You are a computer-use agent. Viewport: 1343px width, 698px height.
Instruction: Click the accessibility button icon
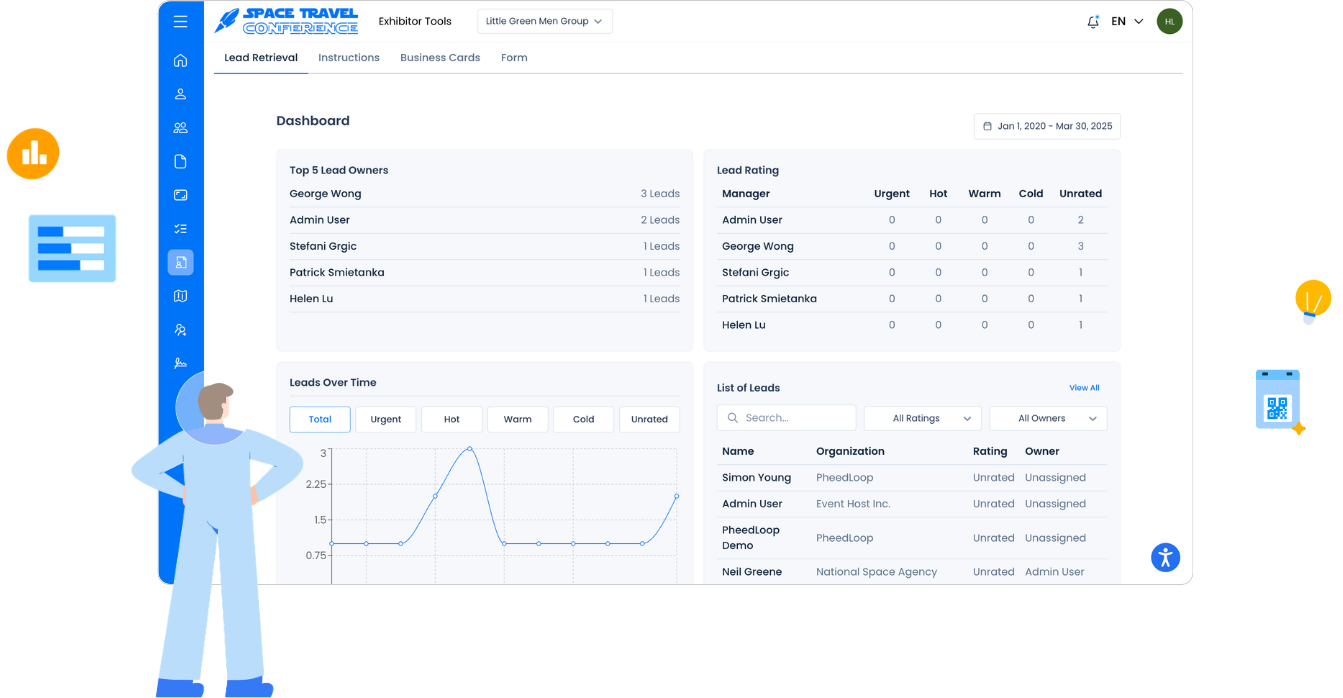tap(1165, 557)
